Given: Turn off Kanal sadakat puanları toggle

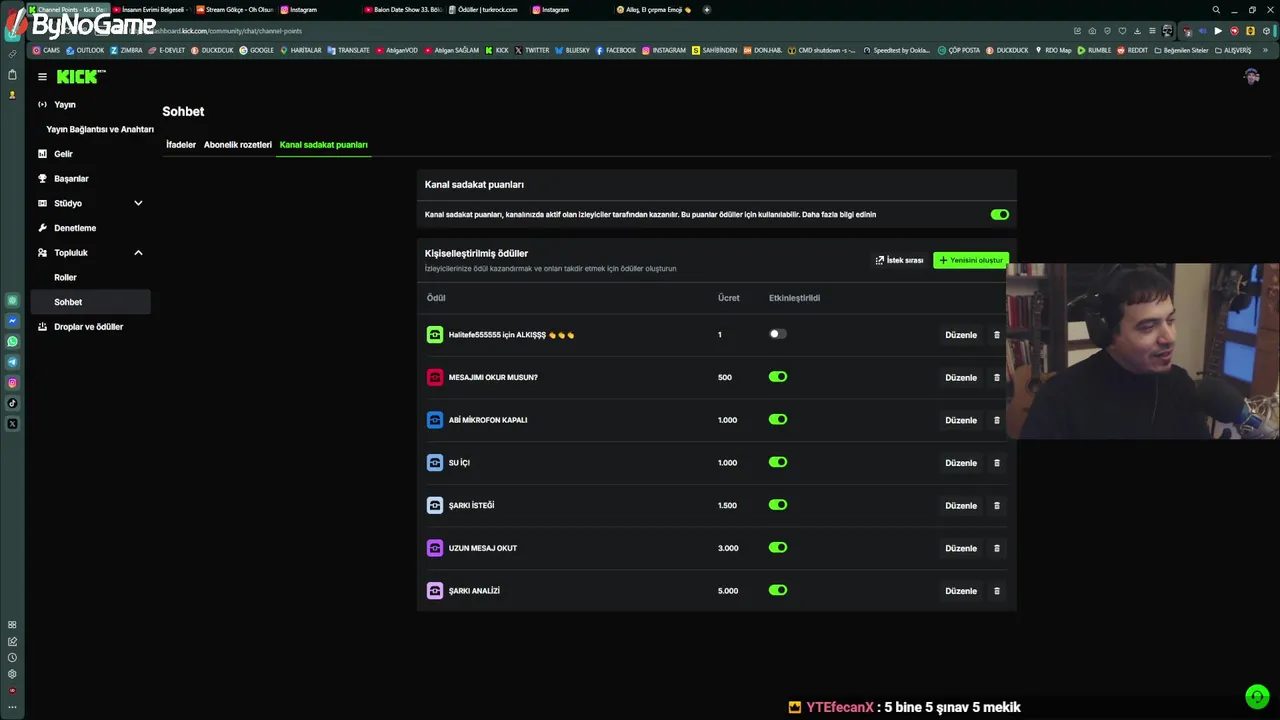Looking at the screenshot, I should pos(999,214).
